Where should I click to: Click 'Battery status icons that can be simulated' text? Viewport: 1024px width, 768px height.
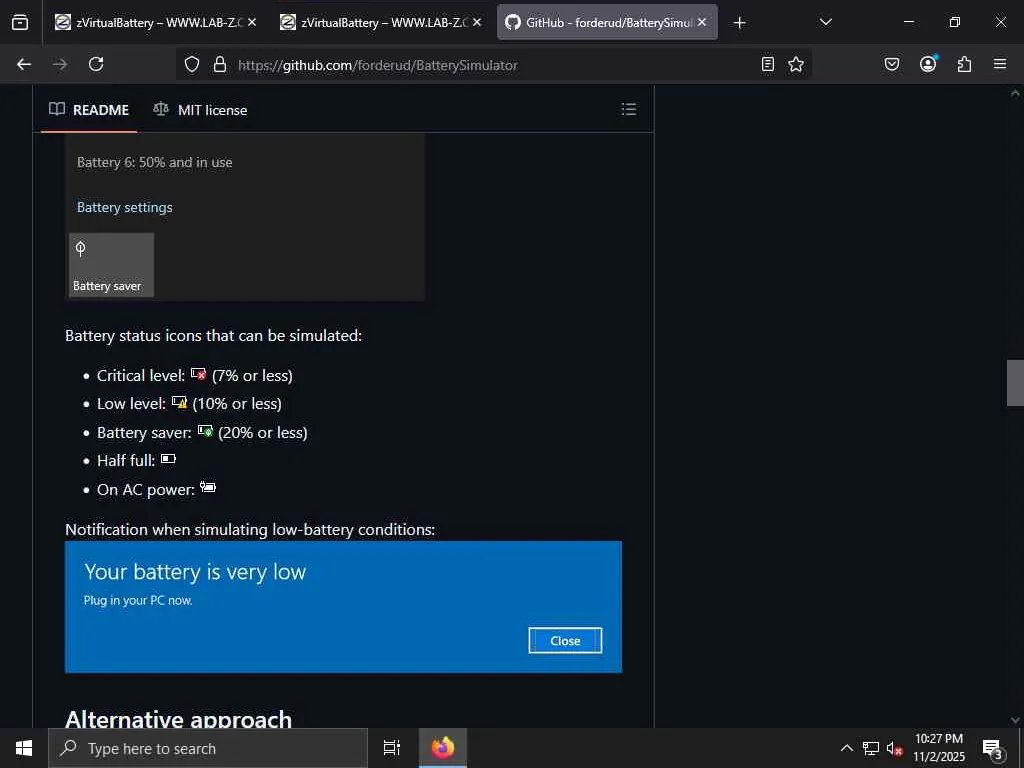[214, 336]
